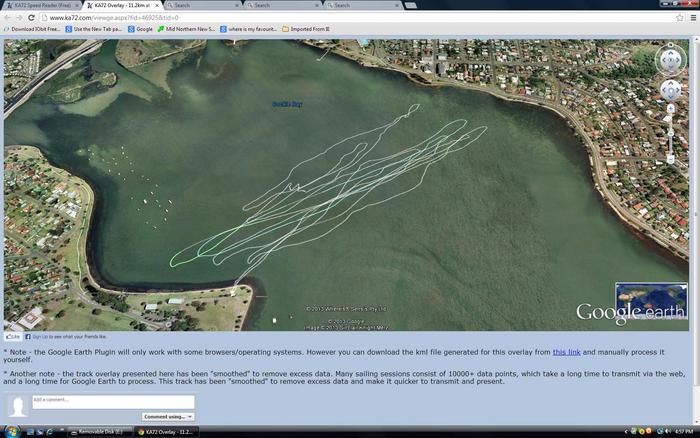Open 'this link' to download kml file

[x=566, y=352]
